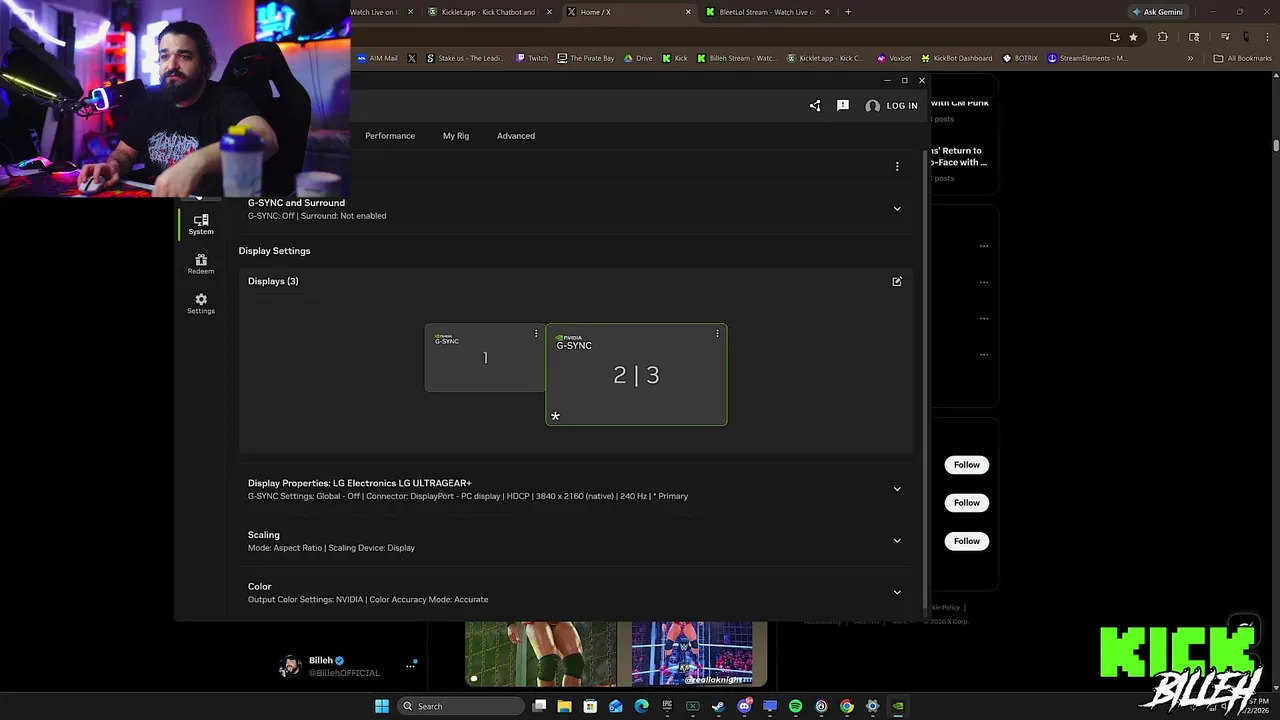
Task: Open the Task View taskbar icon
Action: [x=539, y=706]
